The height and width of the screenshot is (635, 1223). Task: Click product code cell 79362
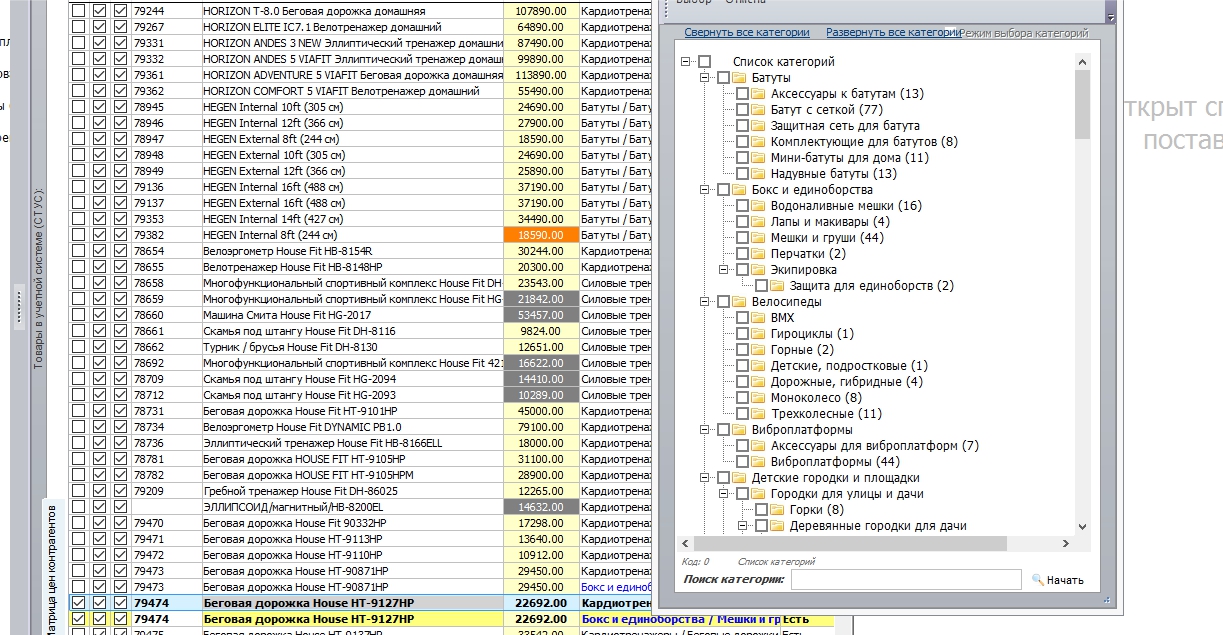(x=165, y=91)
